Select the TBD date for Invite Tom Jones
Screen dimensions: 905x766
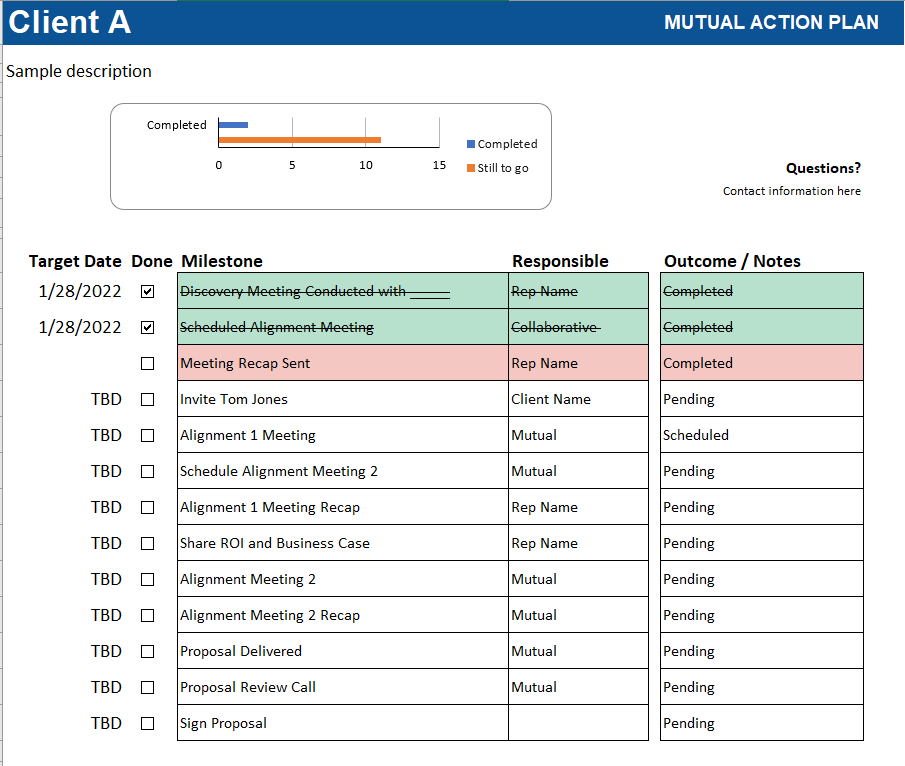coord(106,399)
